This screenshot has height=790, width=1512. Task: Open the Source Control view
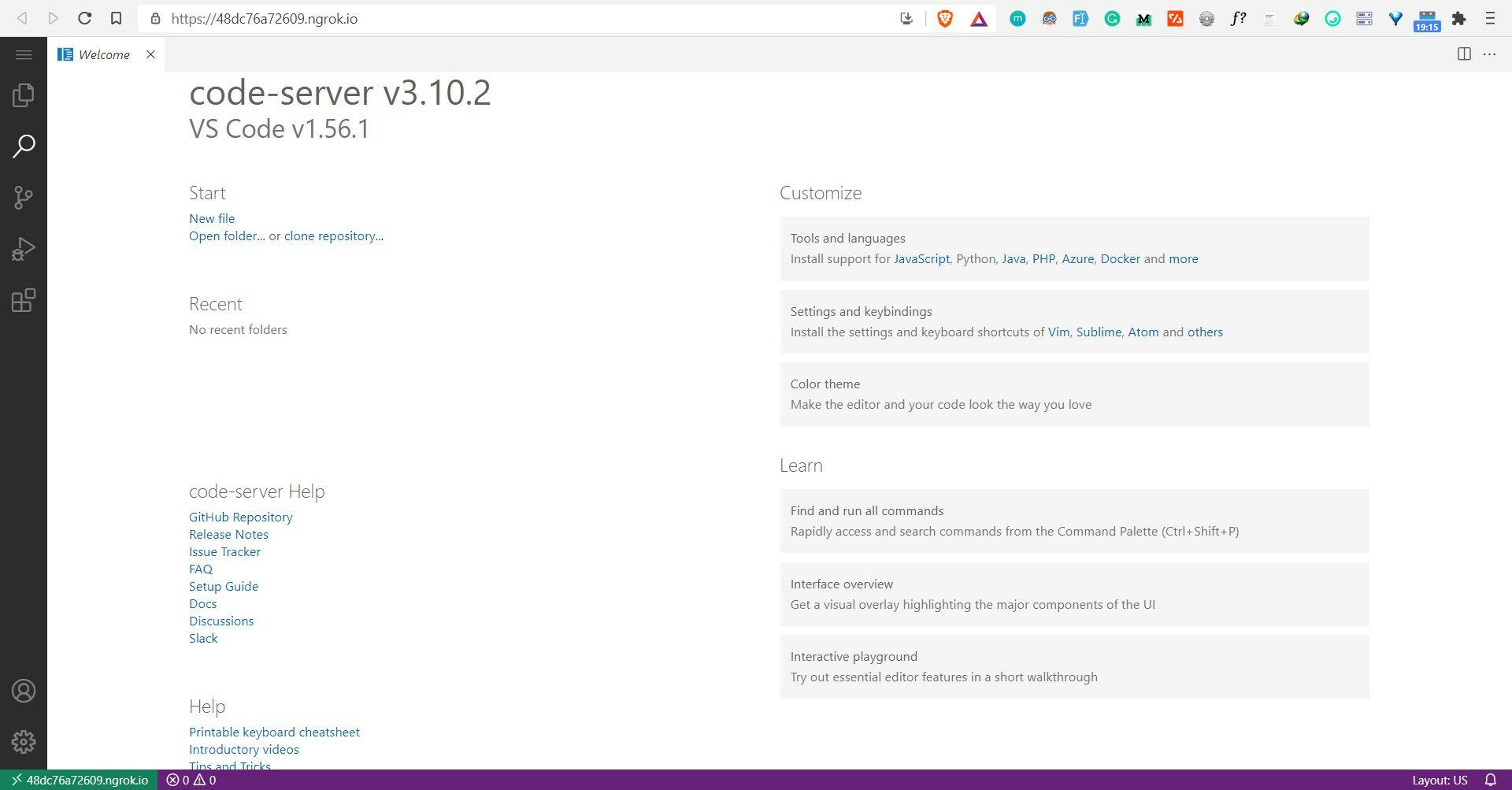24,197
